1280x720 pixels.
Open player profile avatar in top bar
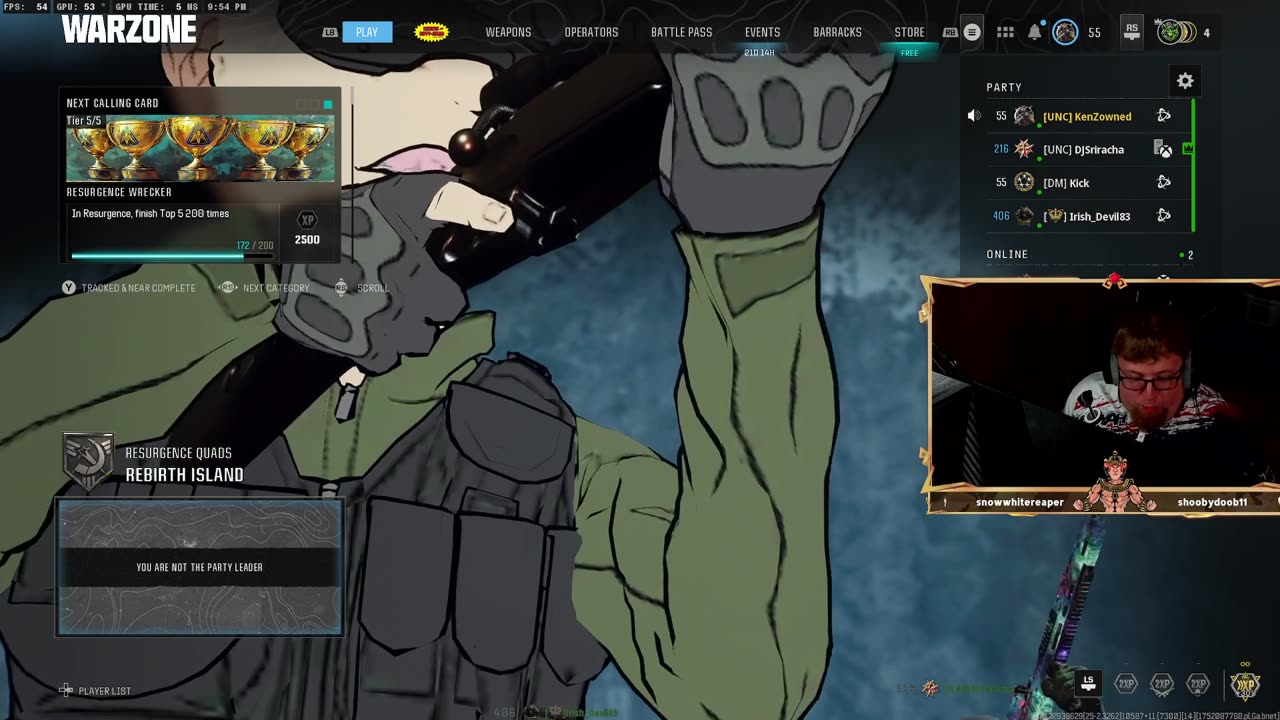[x=1065, y=32]
